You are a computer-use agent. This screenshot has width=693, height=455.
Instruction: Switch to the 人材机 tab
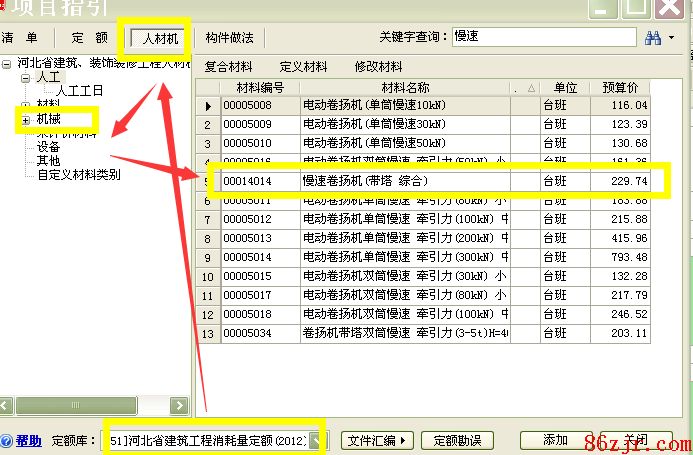(x=160, y=39)
